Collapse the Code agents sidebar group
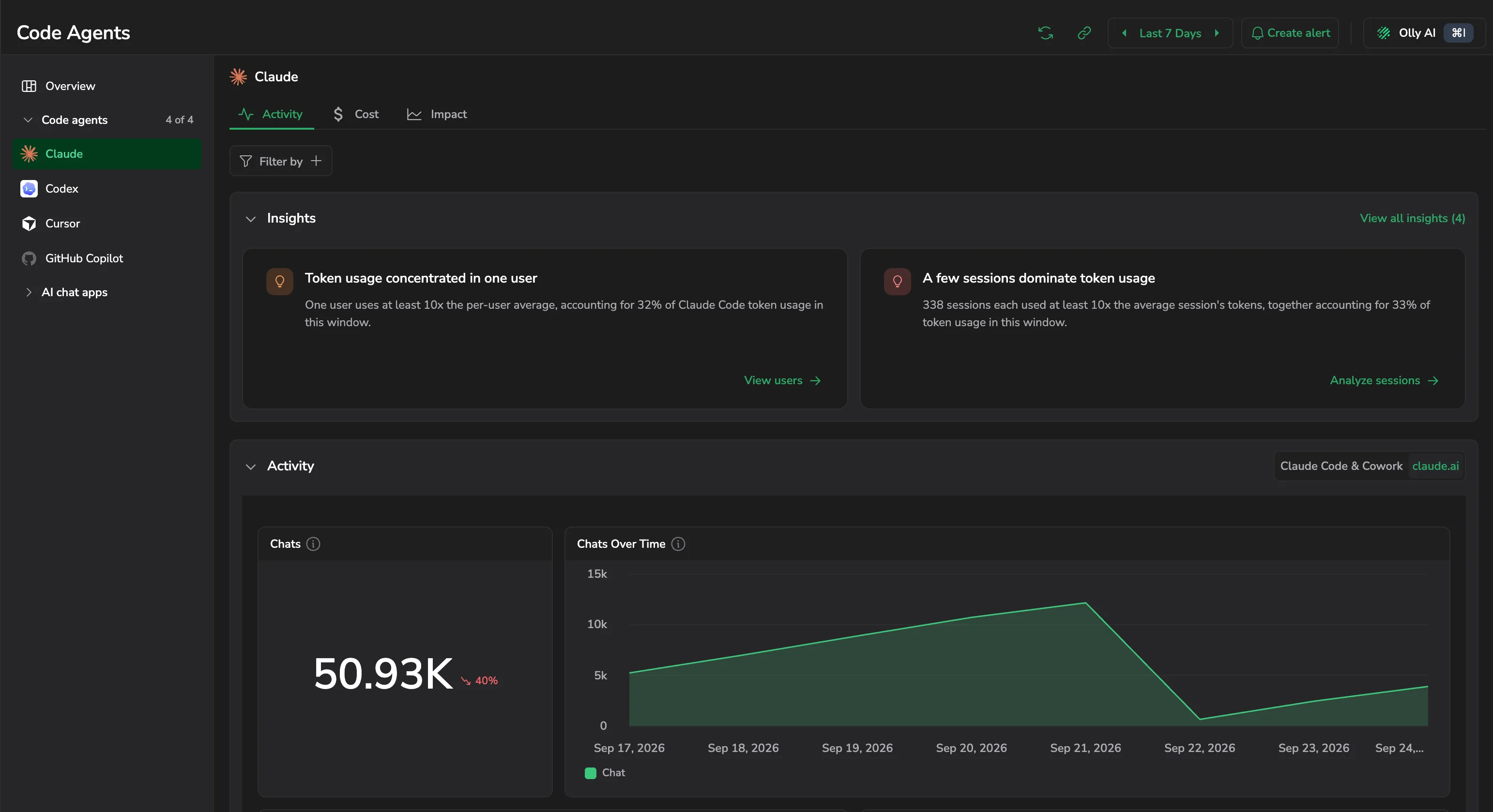The width and height of the screenshot is (1493, 812). (x=27, y=120)
